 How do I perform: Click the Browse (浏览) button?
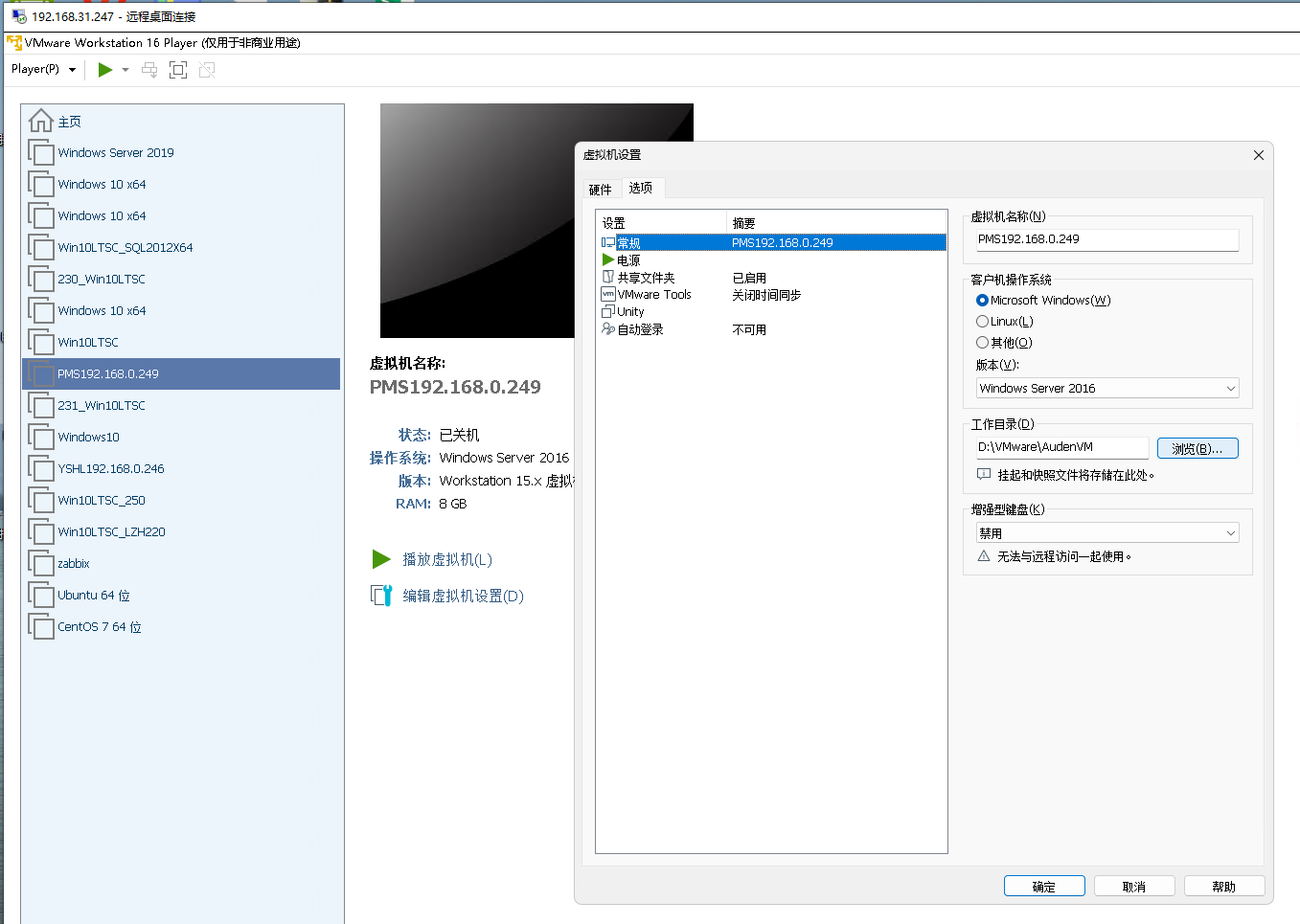1197,448
